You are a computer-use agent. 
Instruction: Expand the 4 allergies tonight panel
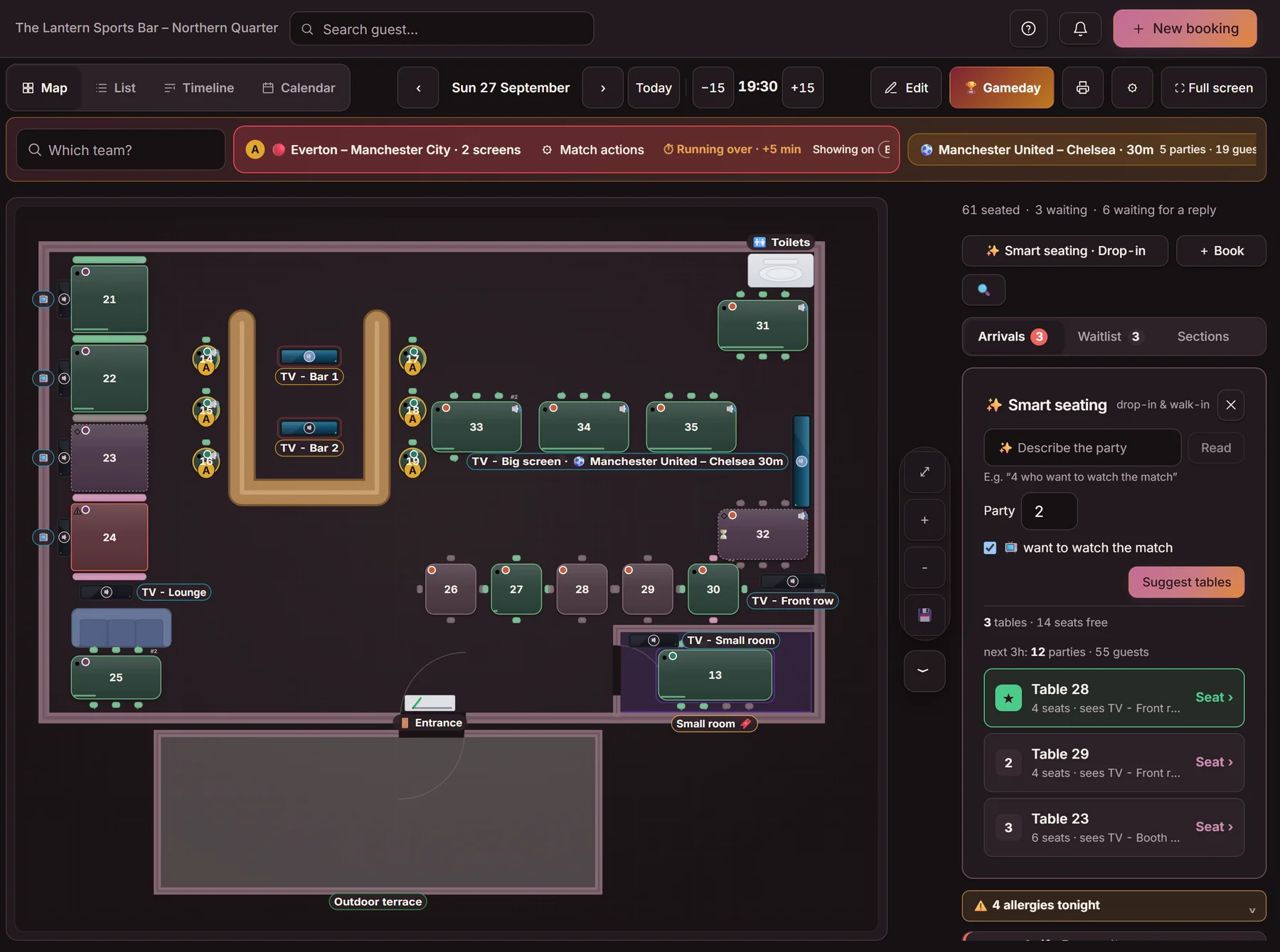point(1114,905)
